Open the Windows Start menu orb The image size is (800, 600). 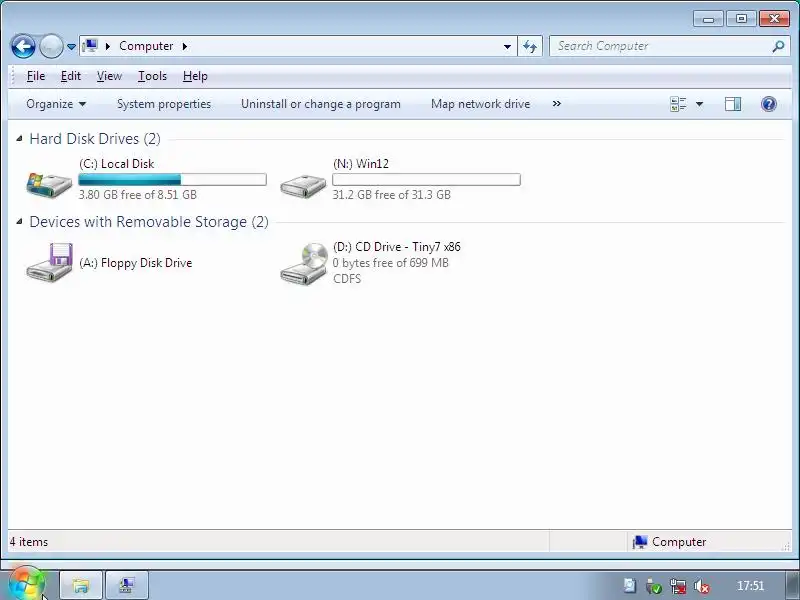(27, 584)
